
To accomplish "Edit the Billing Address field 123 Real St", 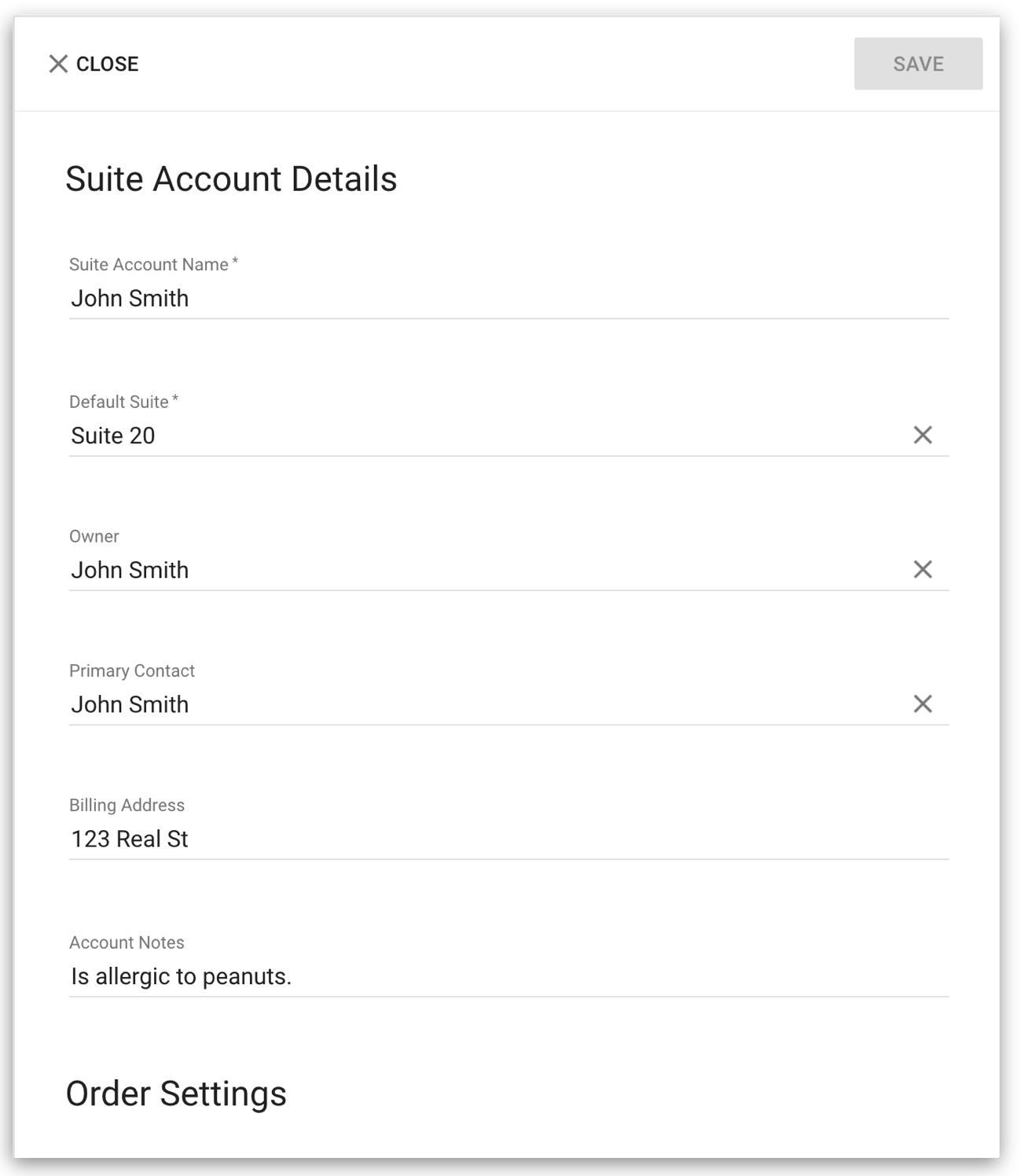I will tap(508, 839).
